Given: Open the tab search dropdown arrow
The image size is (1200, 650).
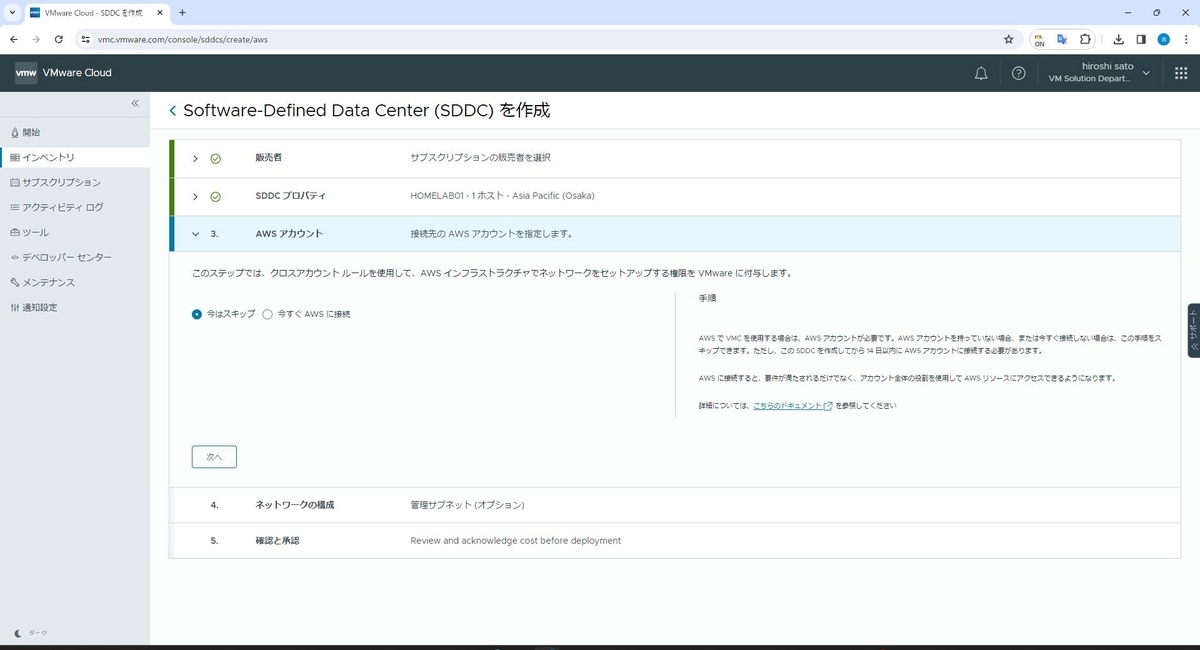Looking at the screenshot, I should (x=11, y=12).
